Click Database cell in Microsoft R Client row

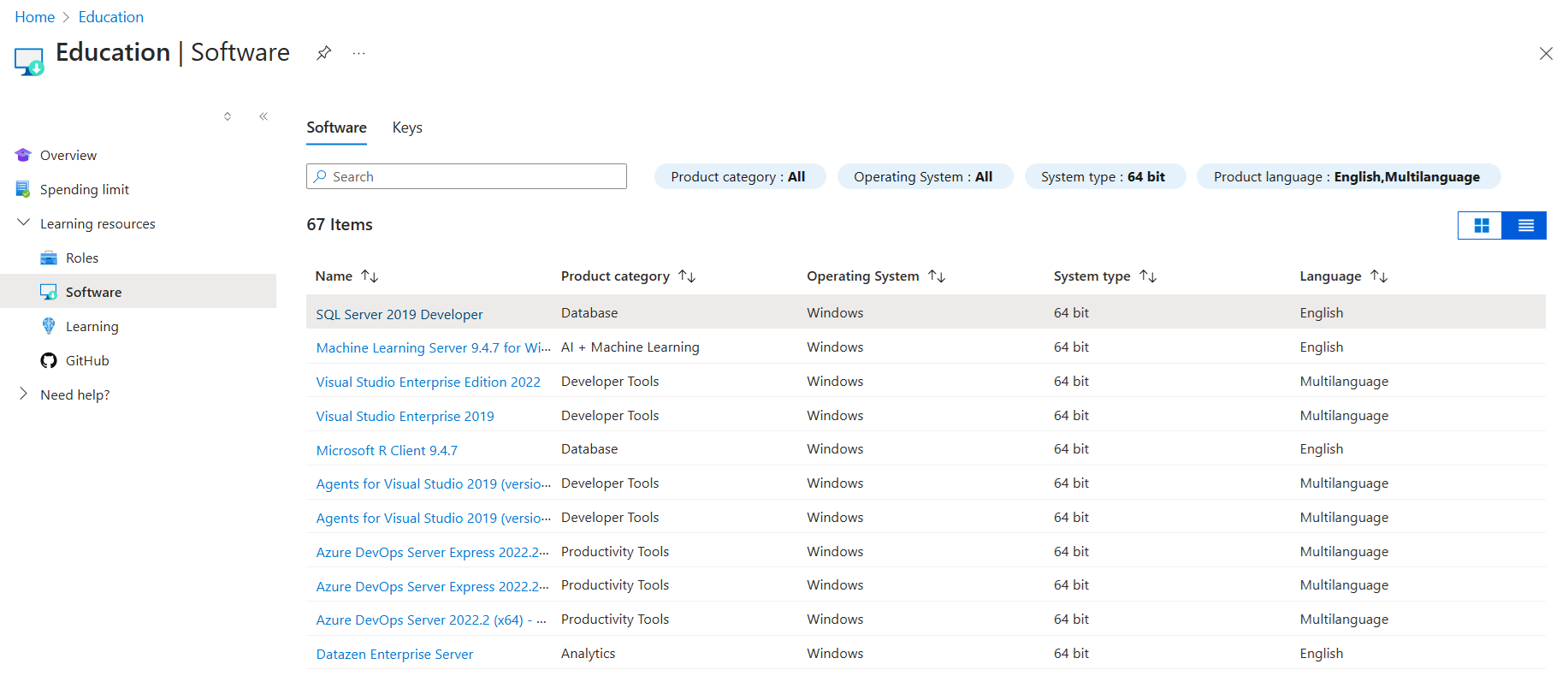click(x=589, y=448)
